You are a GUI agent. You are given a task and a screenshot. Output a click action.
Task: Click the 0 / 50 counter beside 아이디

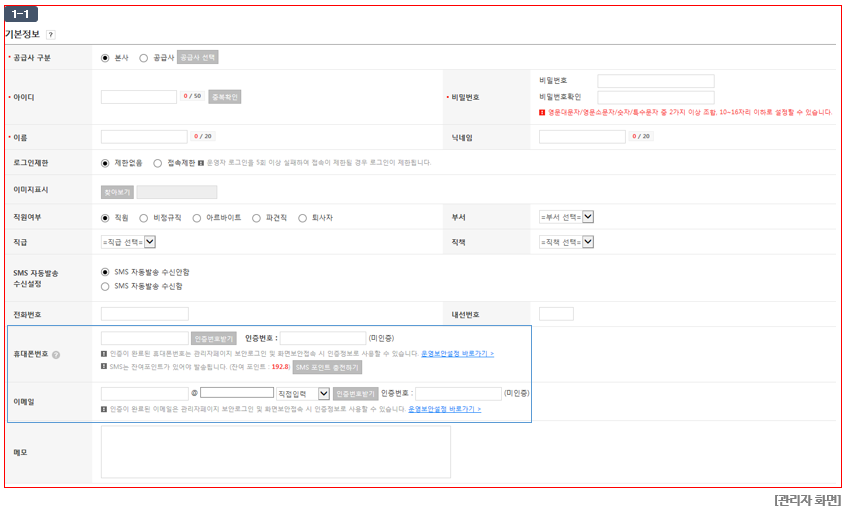coord(192,96)
